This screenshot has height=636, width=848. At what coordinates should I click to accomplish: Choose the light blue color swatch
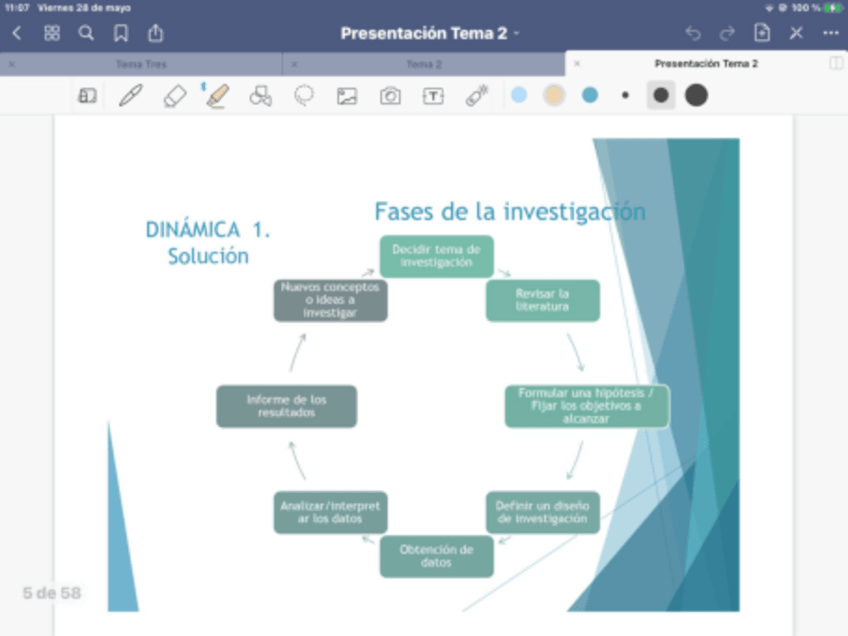pos(519,95)
